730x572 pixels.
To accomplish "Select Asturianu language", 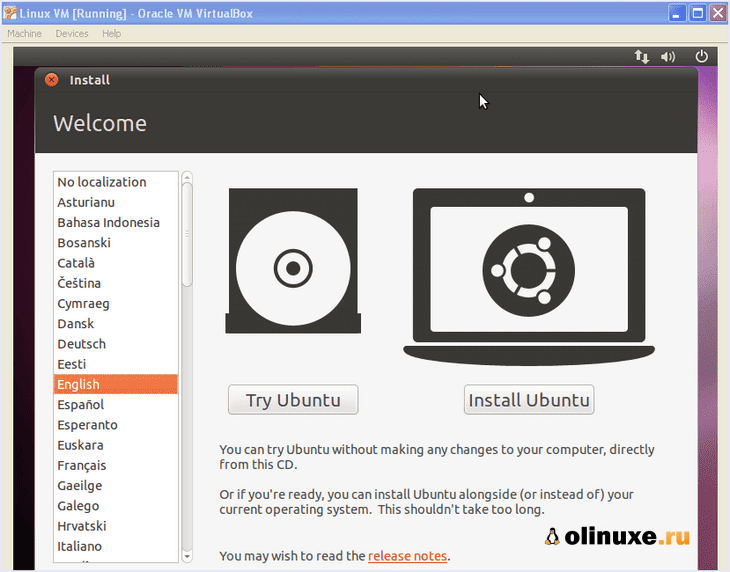I will click(x=115, y=202).
